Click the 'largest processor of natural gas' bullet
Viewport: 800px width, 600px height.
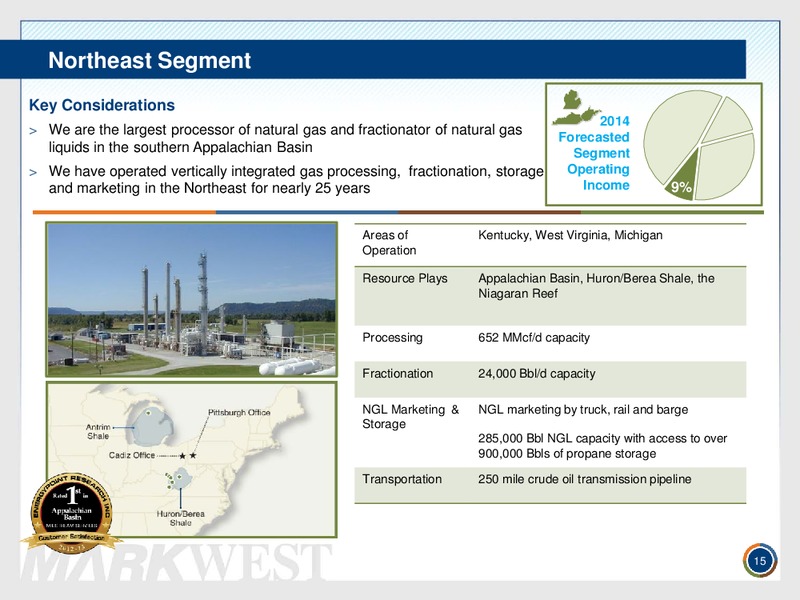tap(285, 138)
